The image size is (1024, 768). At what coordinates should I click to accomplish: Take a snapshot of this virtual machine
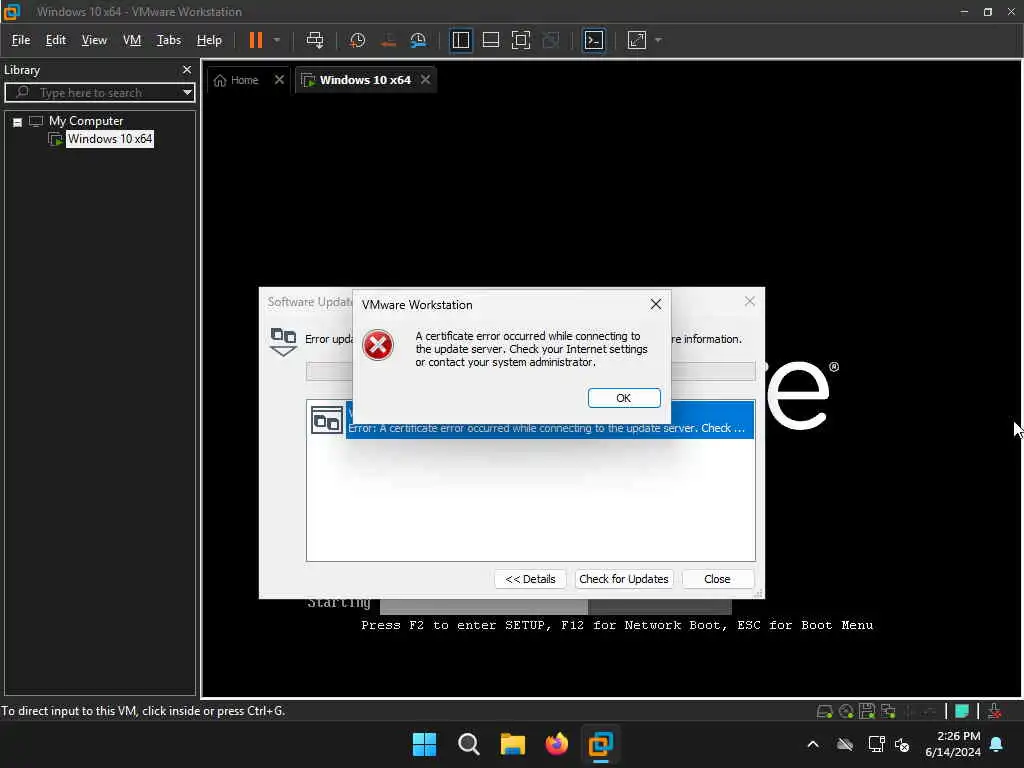coord(357,40)
